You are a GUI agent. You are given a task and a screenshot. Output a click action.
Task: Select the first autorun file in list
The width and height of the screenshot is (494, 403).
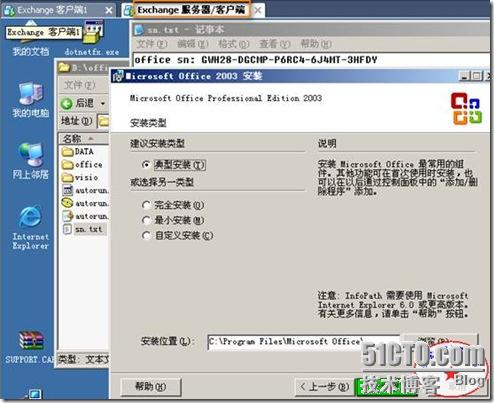click(x=85, y=190)
